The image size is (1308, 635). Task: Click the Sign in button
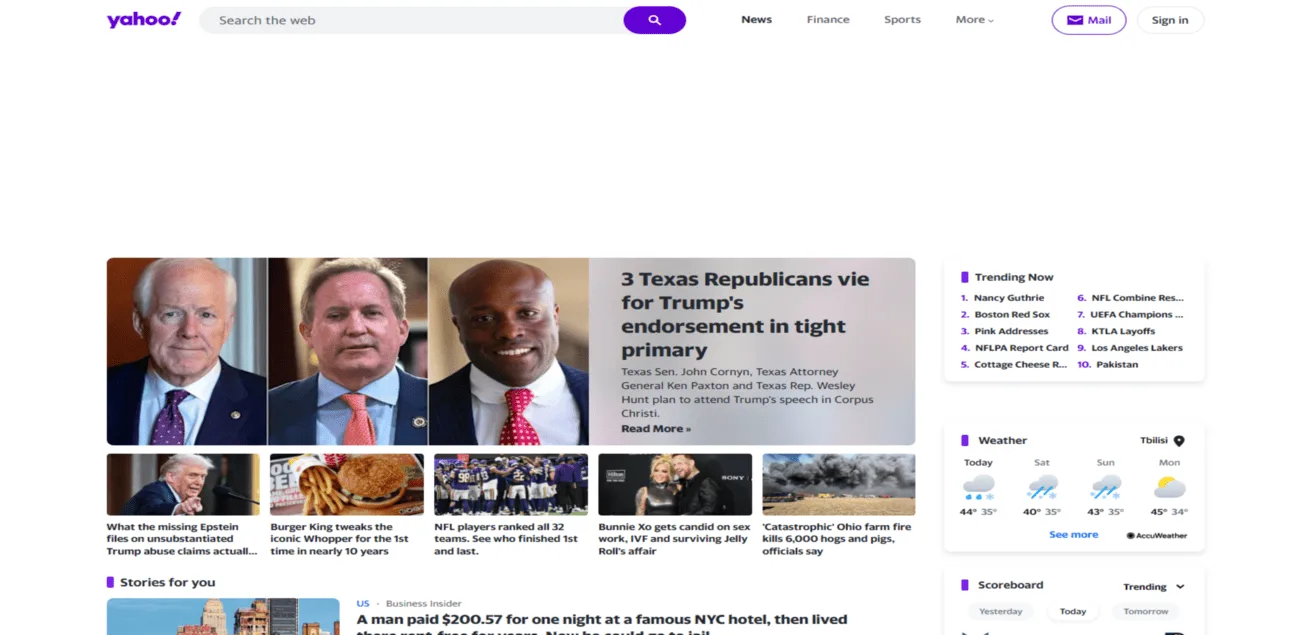1170,20
